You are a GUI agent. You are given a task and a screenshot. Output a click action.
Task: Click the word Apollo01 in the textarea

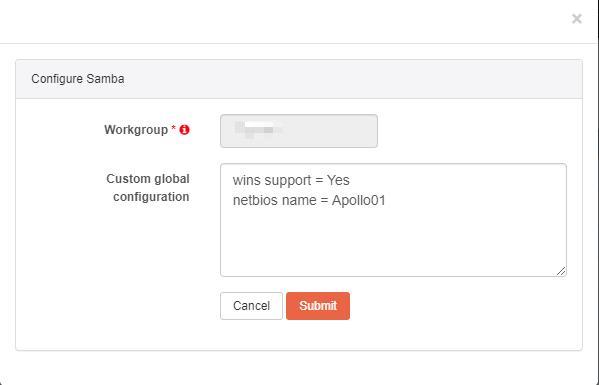tap(359, 200)
